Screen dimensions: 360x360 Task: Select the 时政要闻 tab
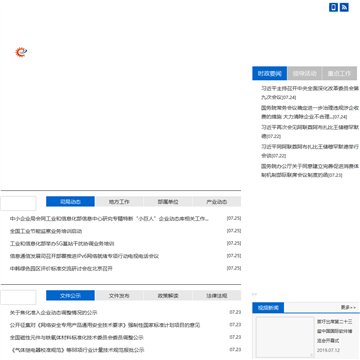pos(269,73)
